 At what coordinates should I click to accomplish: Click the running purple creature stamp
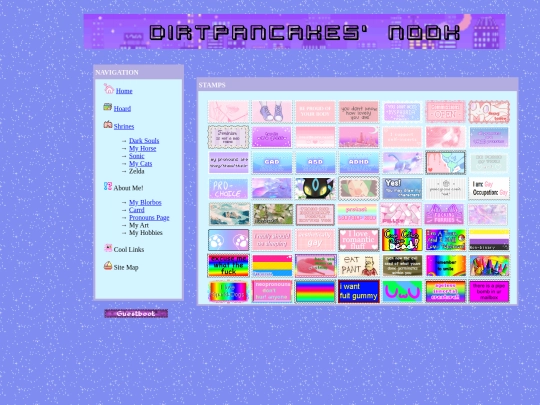[x=402, y=163]
